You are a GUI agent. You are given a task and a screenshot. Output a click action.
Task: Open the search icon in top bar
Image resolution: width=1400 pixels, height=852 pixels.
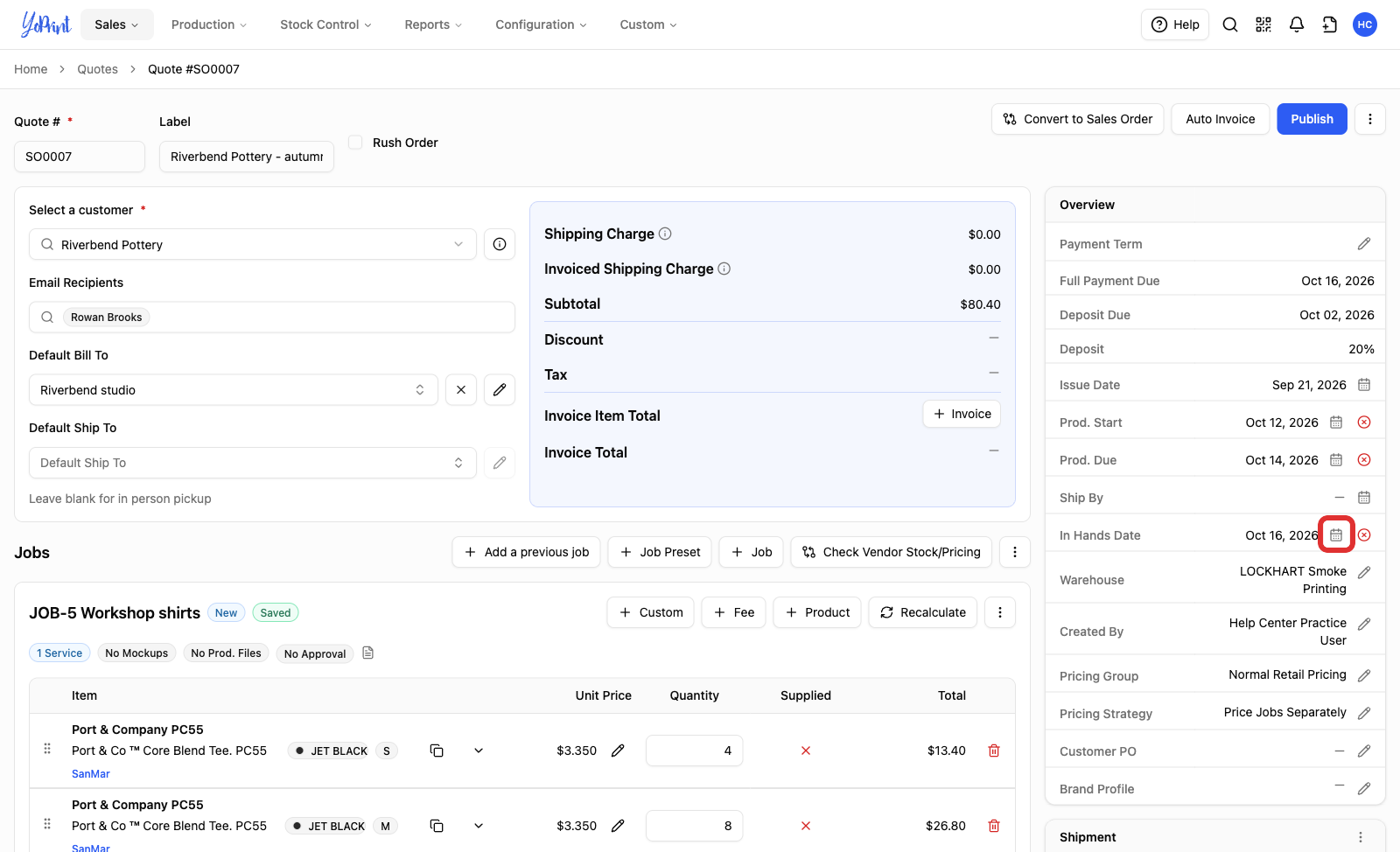tap(1230, 24)
